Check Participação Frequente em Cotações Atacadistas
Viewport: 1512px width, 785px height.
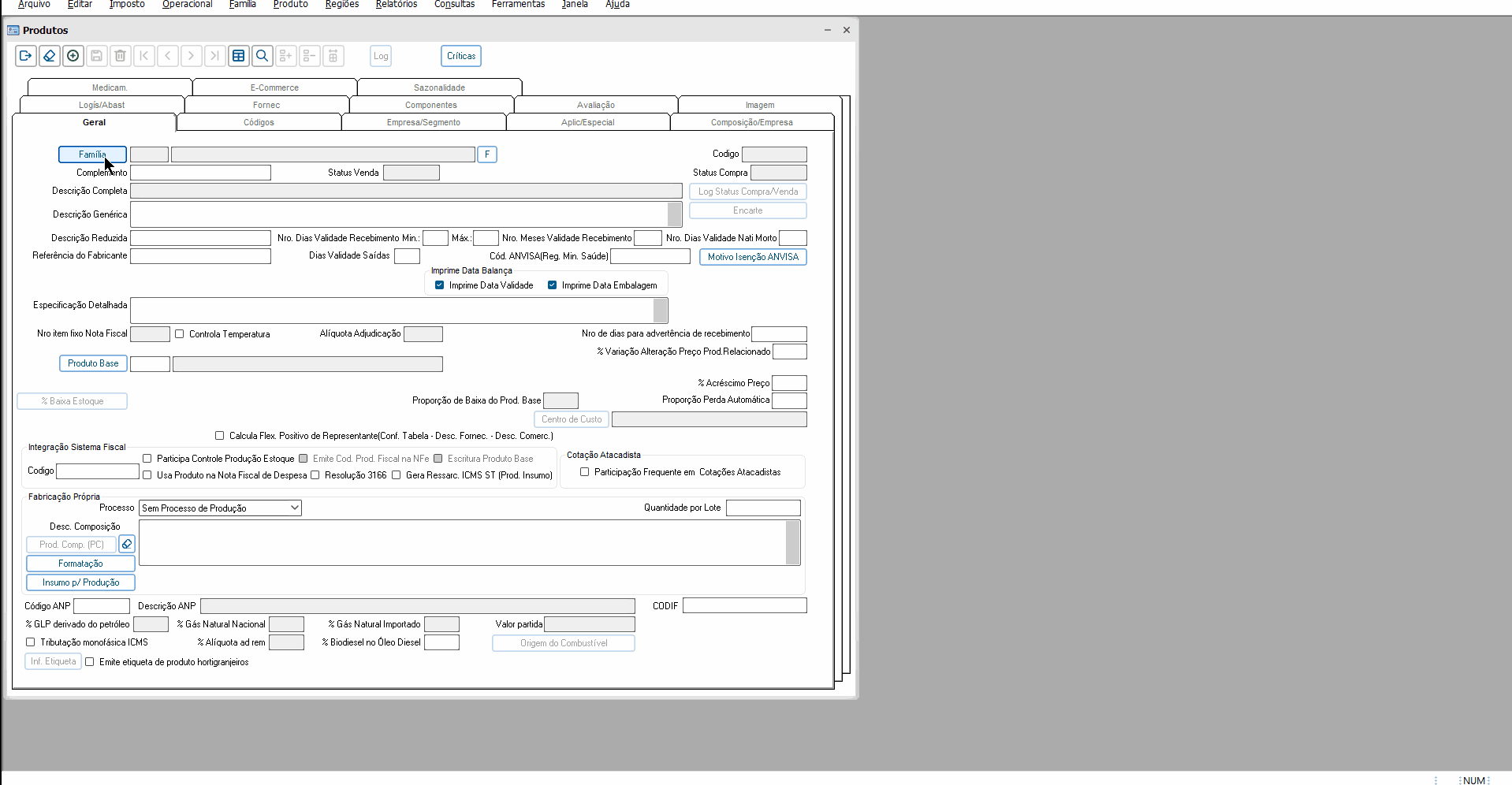pyautogui.click(x=585, y=472)
